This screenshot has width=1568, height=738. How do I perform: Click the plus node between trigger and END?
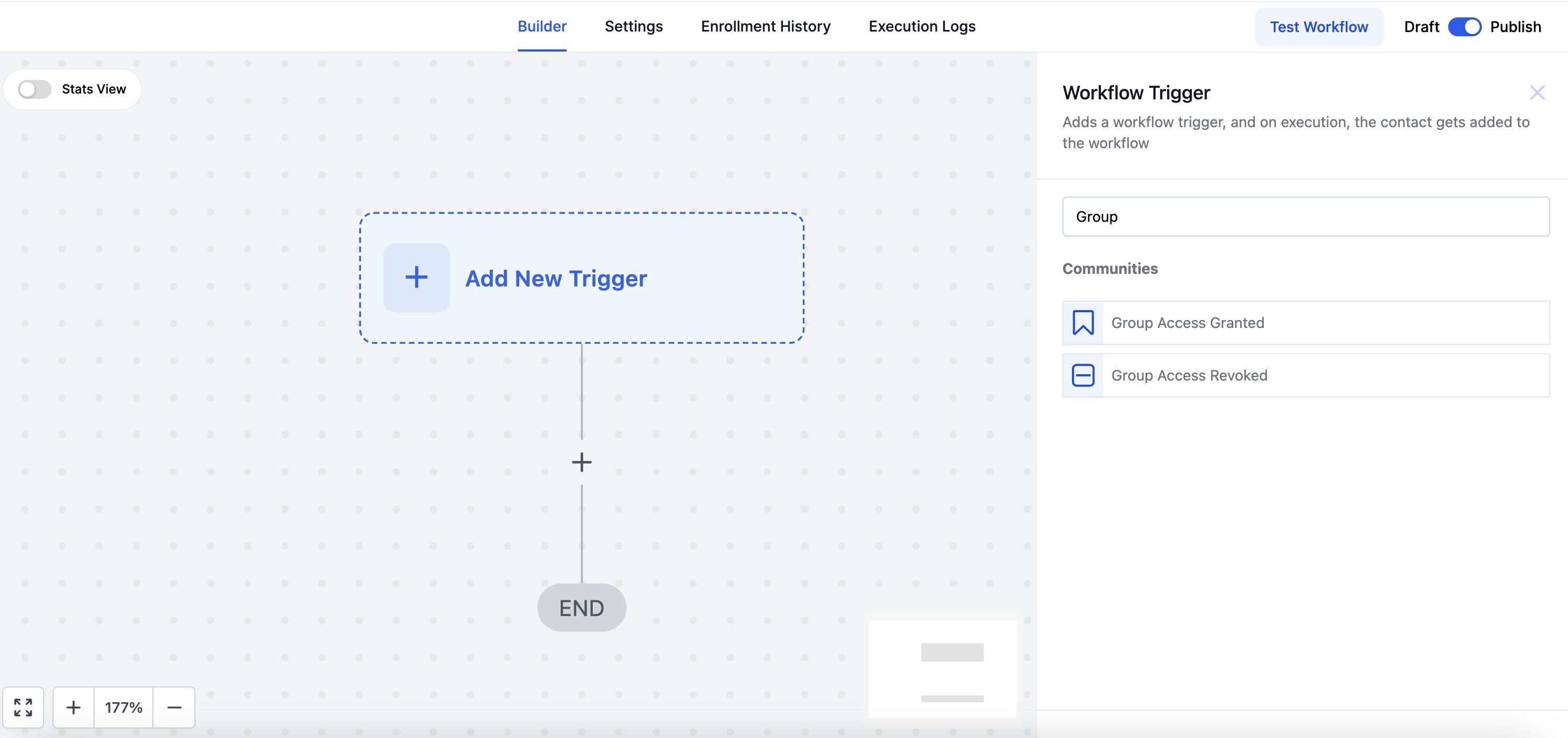581,462
